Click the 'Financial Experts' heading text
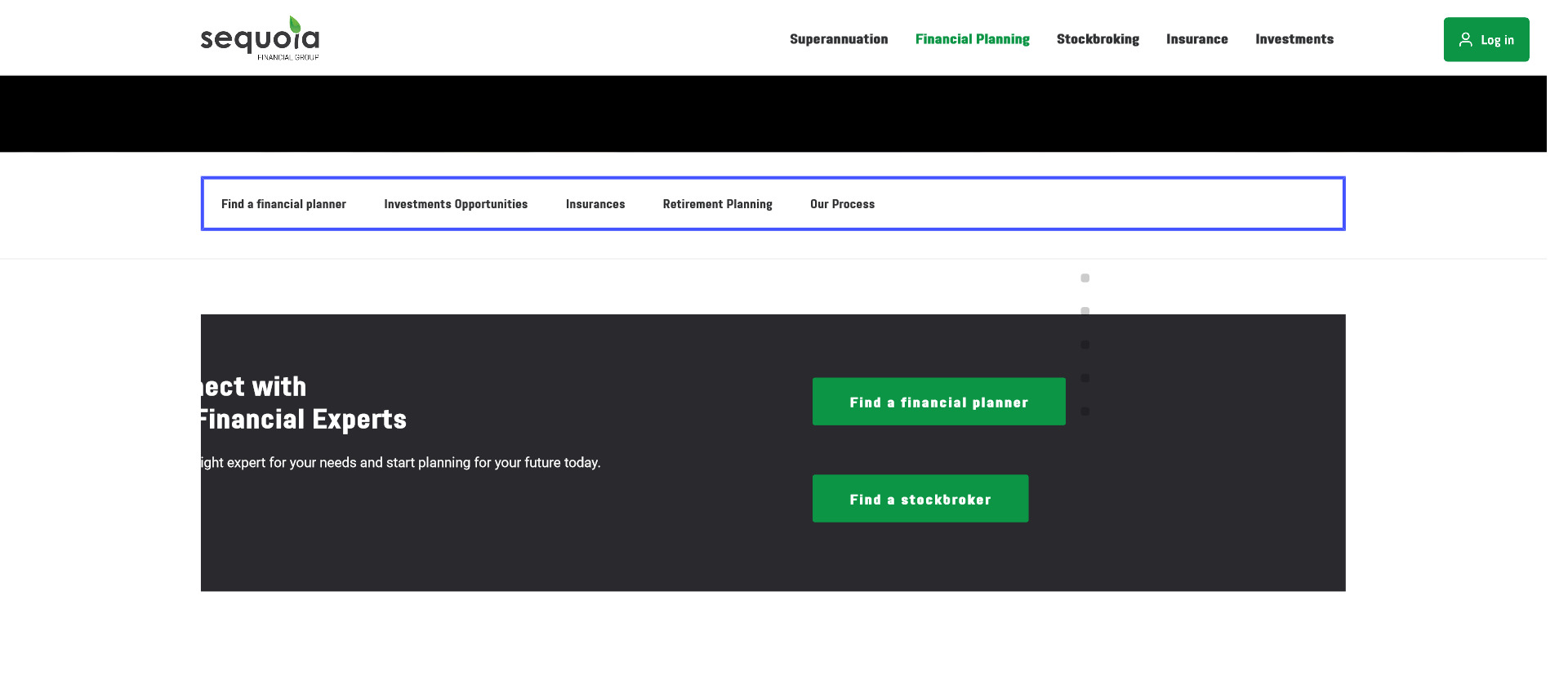This screenshot has width=1568, height=694. pyautogui.click(x=304, y=420)
